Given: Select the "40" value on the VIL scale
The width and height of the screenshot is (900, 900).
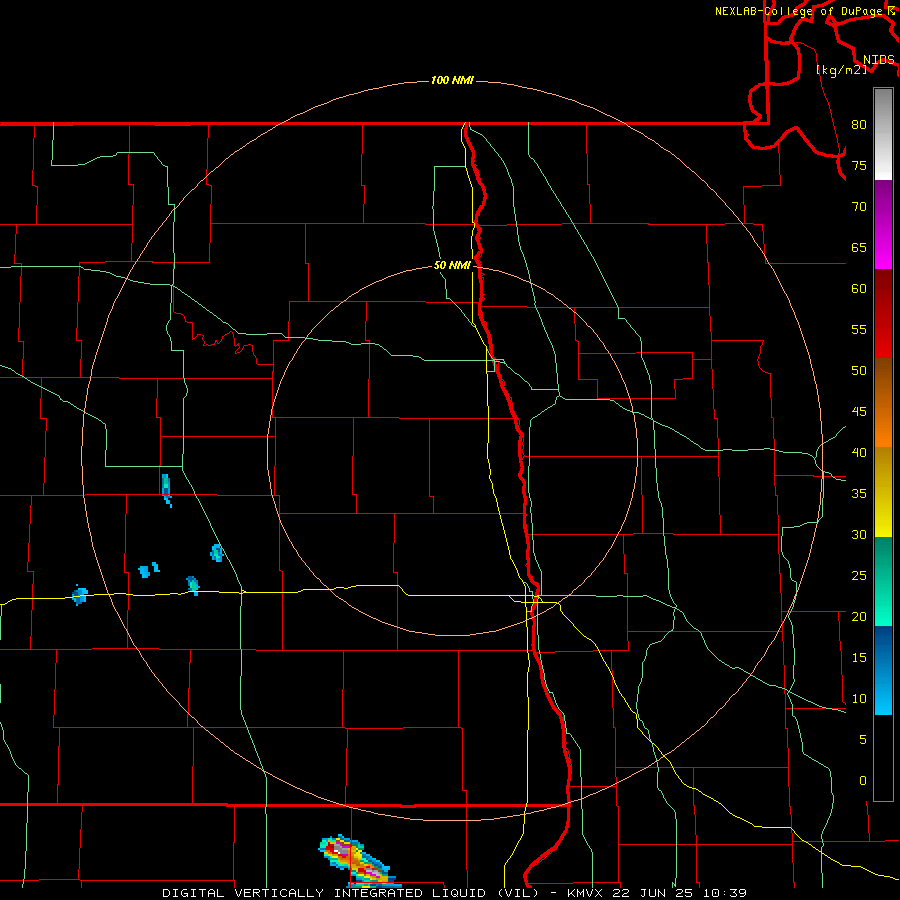Looking at the screenshot, I should (x=859, y=452).
